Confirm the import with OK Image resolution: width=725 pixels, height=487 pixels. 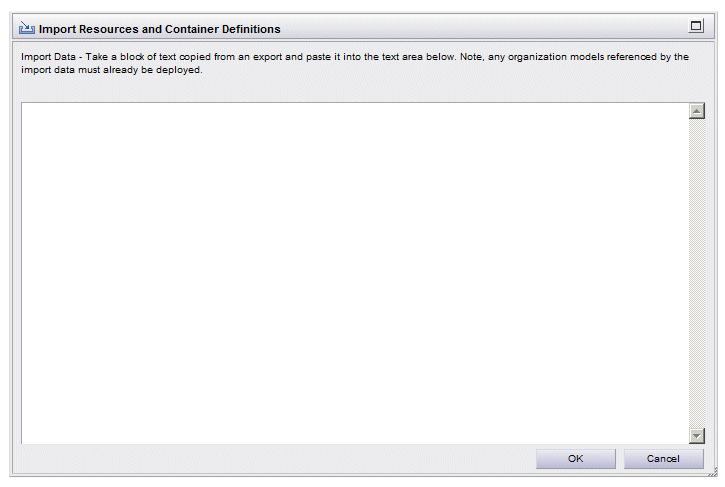576,459
